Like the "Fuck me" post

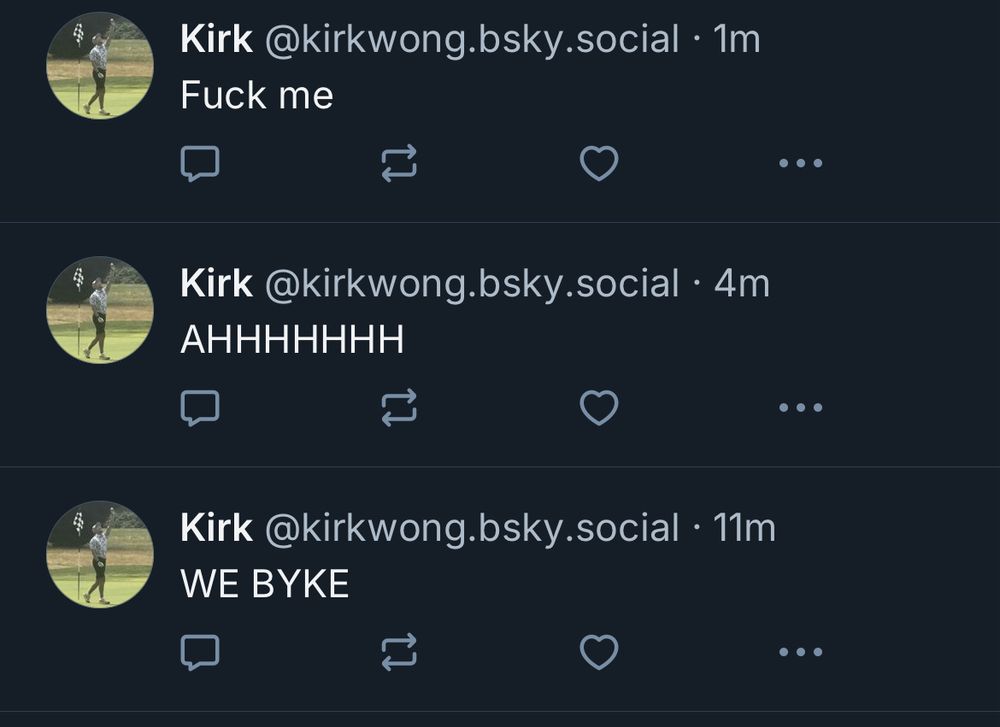click(599, 163)
